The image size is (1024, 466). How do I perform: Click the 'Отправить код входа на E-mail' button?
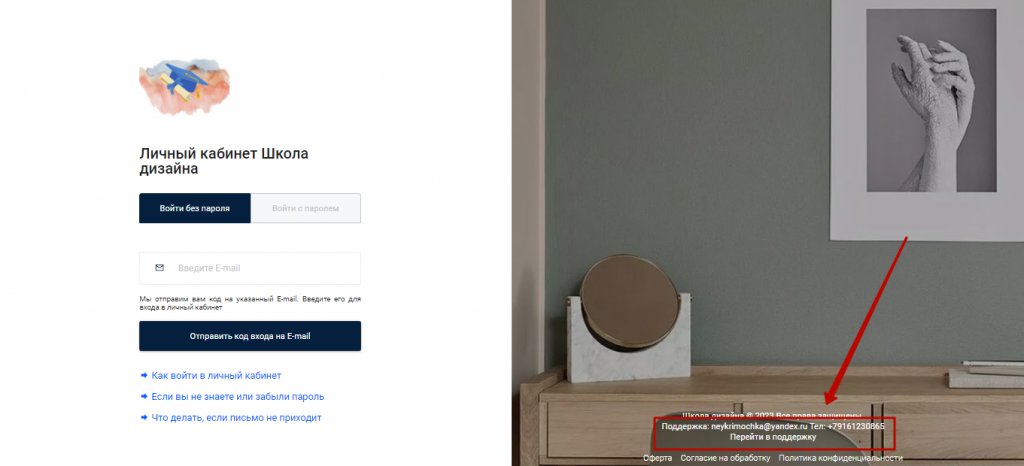[250, 336]
